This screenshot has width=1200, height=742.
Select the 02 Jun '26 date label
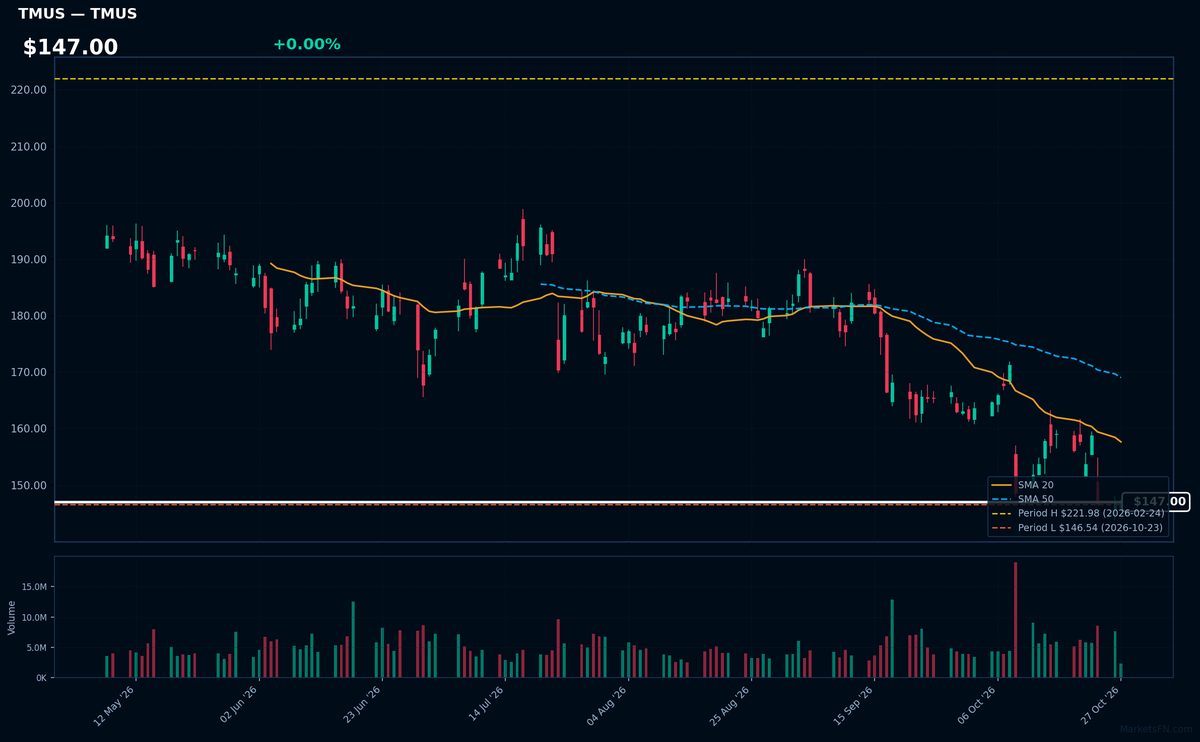pyautogui.click(x=239, y=706)
